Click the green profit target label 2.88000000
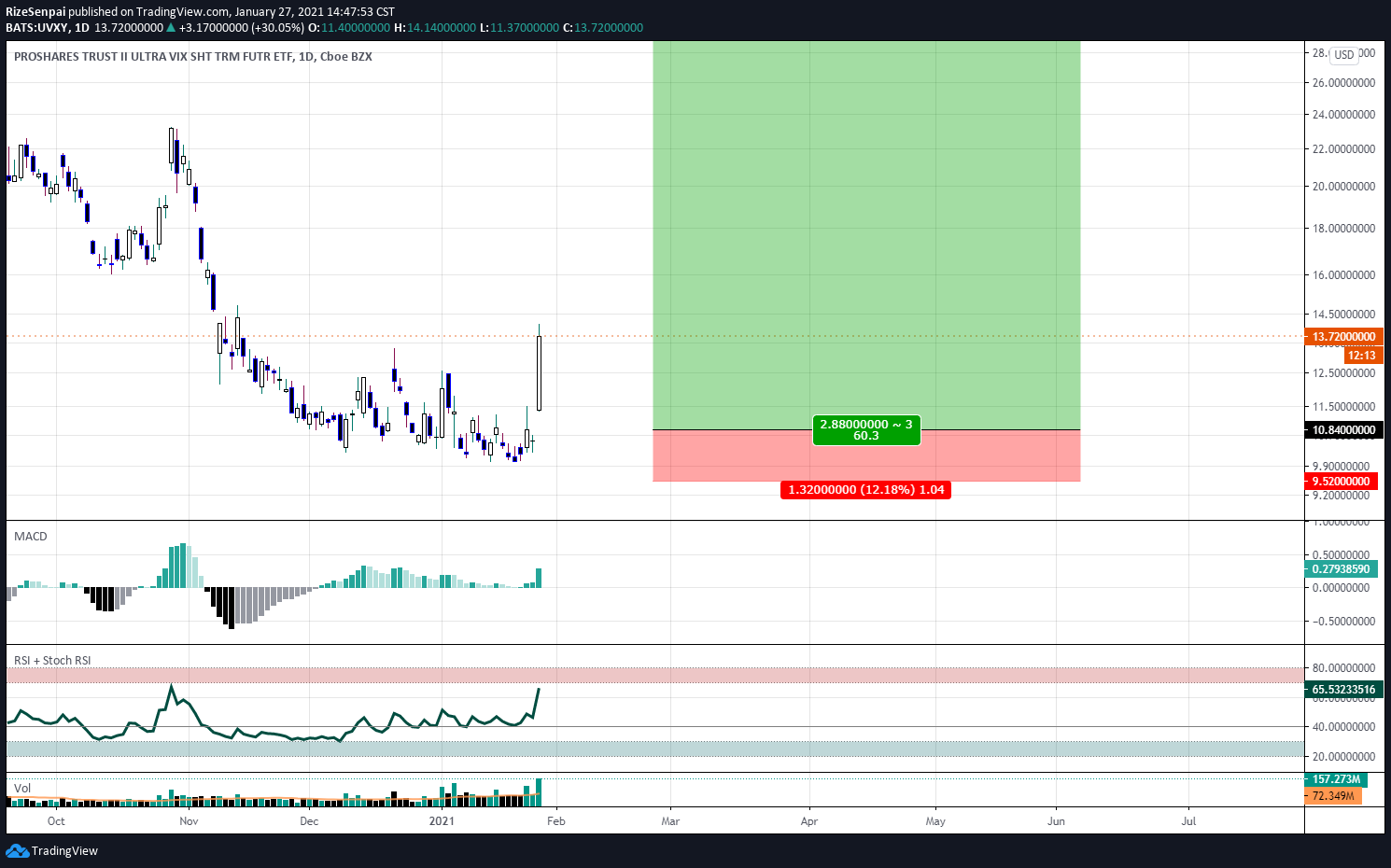 [866, 430]
